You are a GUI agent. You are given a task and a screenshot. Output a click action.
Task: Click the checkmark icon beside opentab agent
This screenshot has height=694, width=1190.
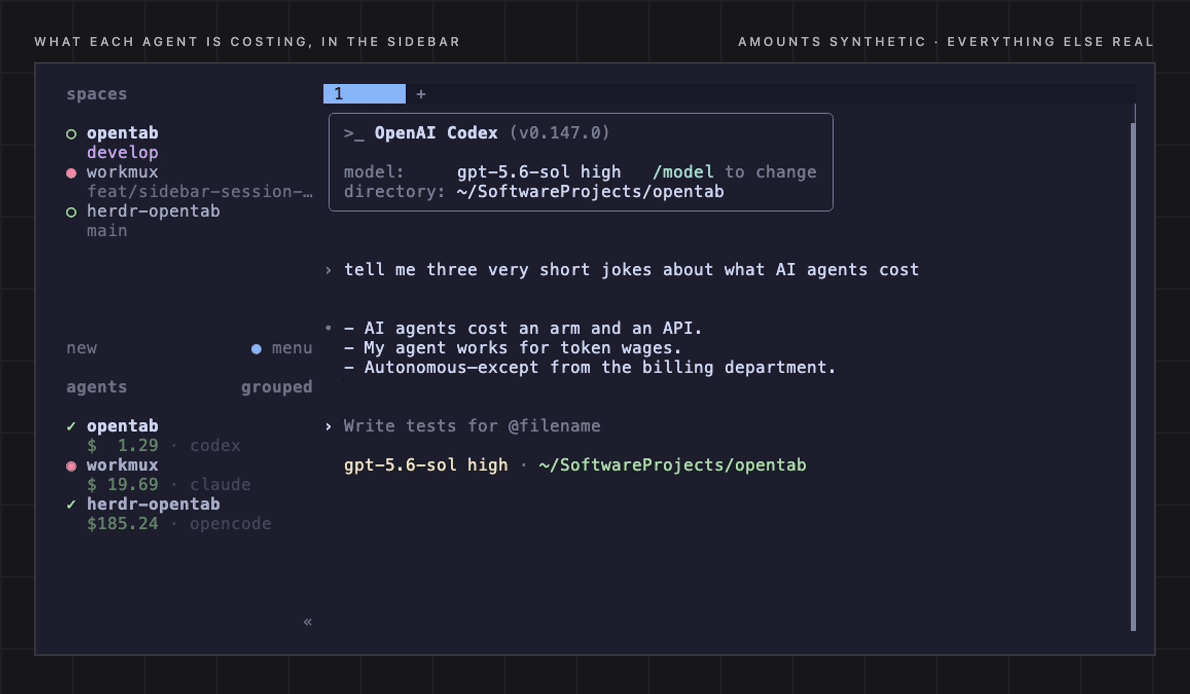click(x=71, y=426)
